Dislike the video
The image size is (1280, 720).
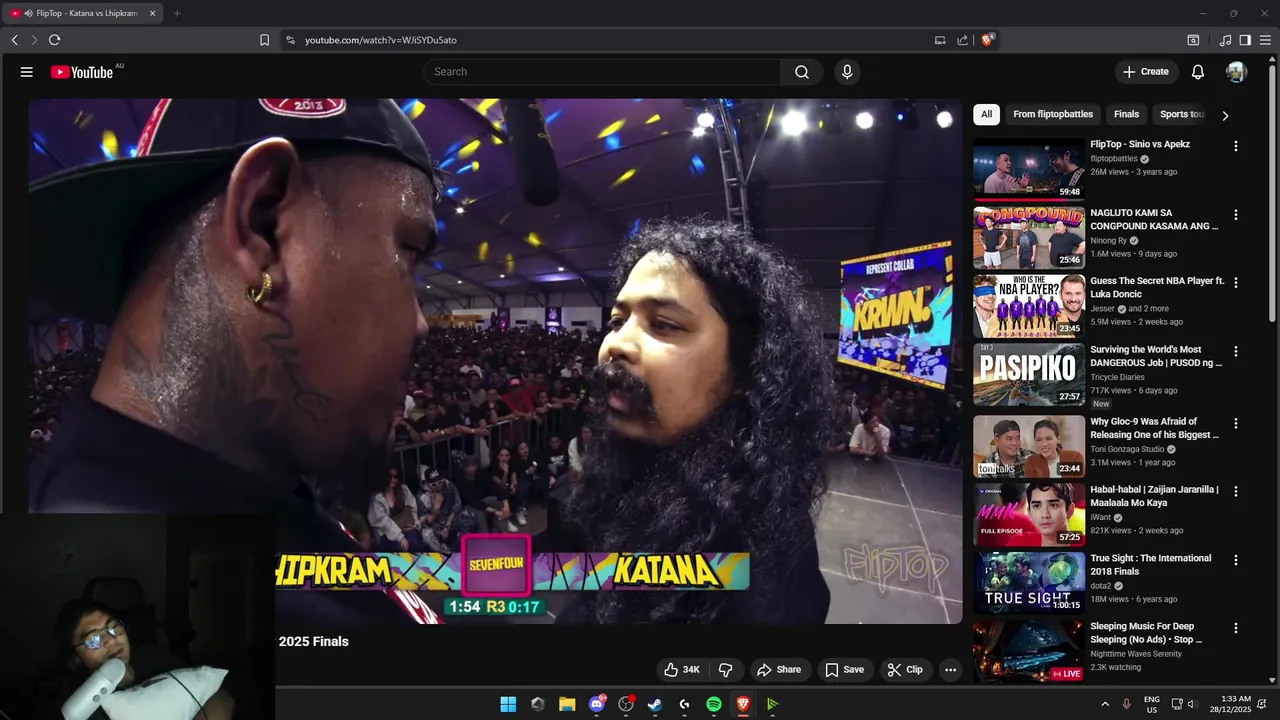pyautogui.click(x=726, y=670)
